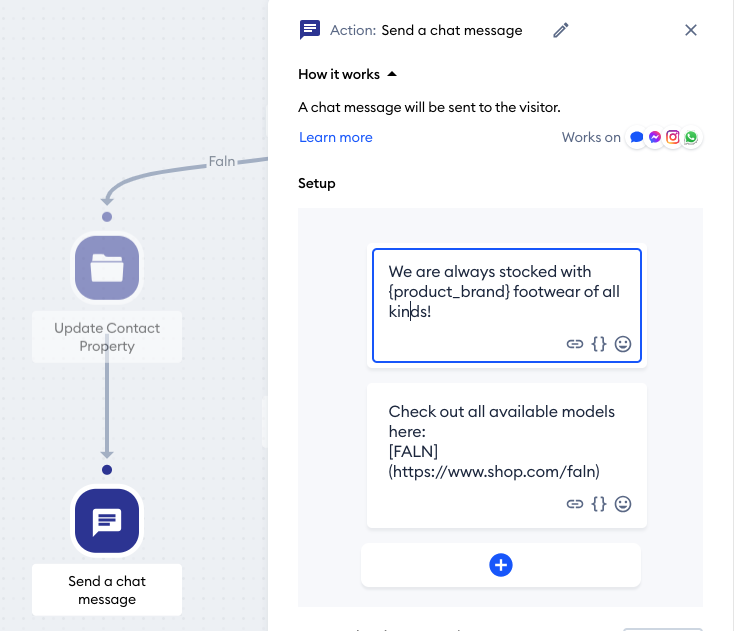The image size is (734, 631).
Task: Insert variable braces in first message
Action: [599, 344]
